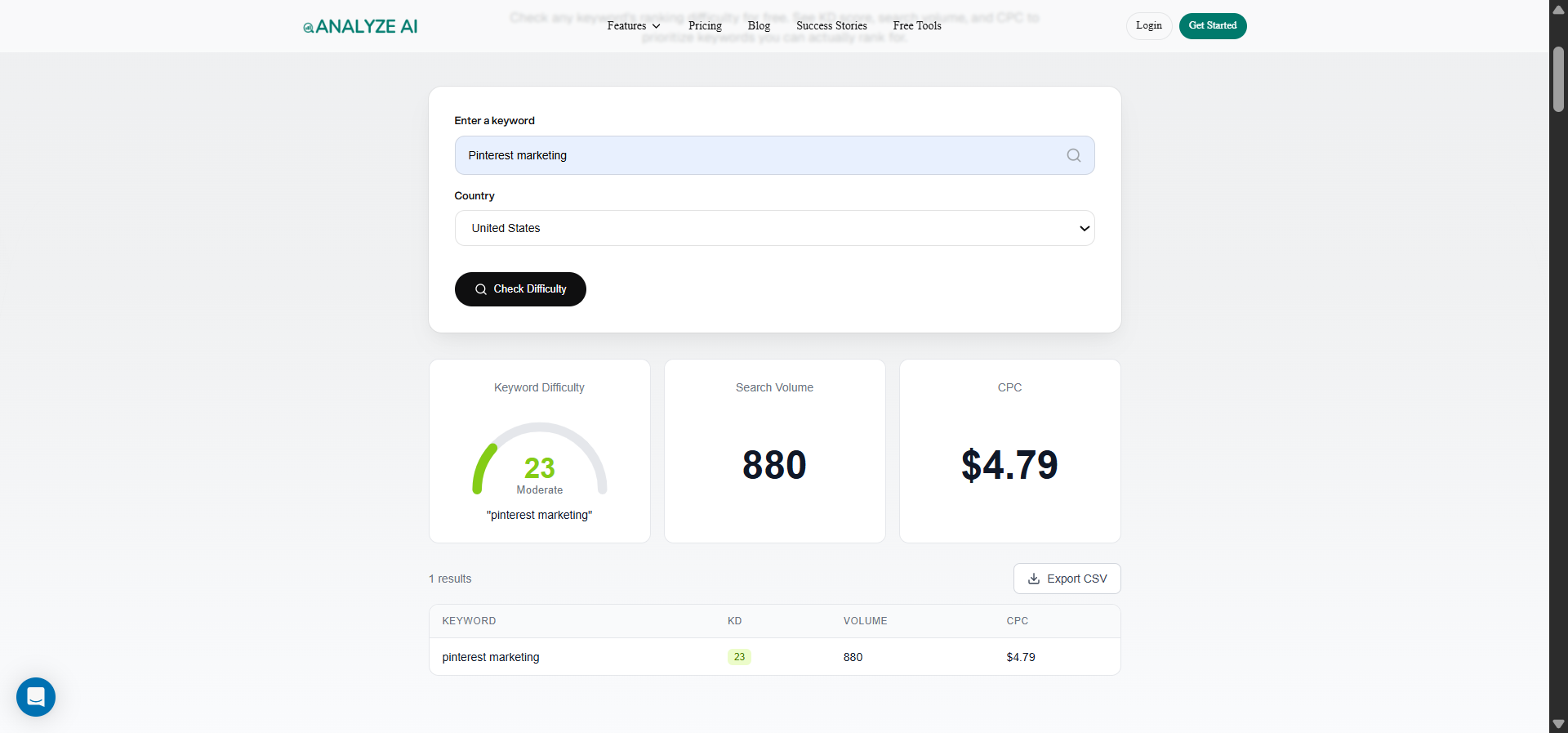The width and height of the screenshot is (1568, 733).
Task: Go to the Pricing page
Action: click(x=705, y=26)
